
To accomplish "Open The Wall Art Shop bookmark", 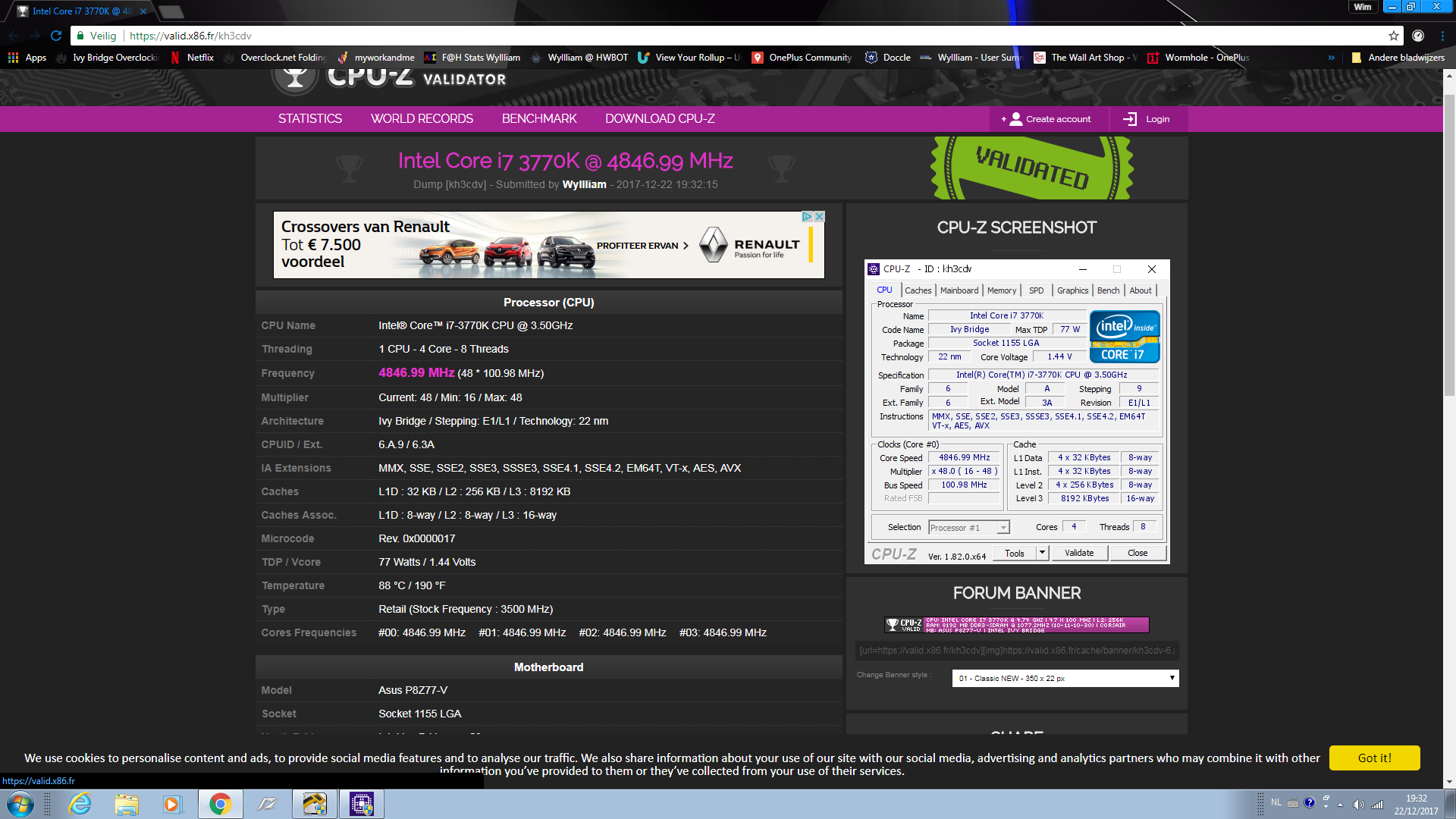I will [x=1085, y=58].
